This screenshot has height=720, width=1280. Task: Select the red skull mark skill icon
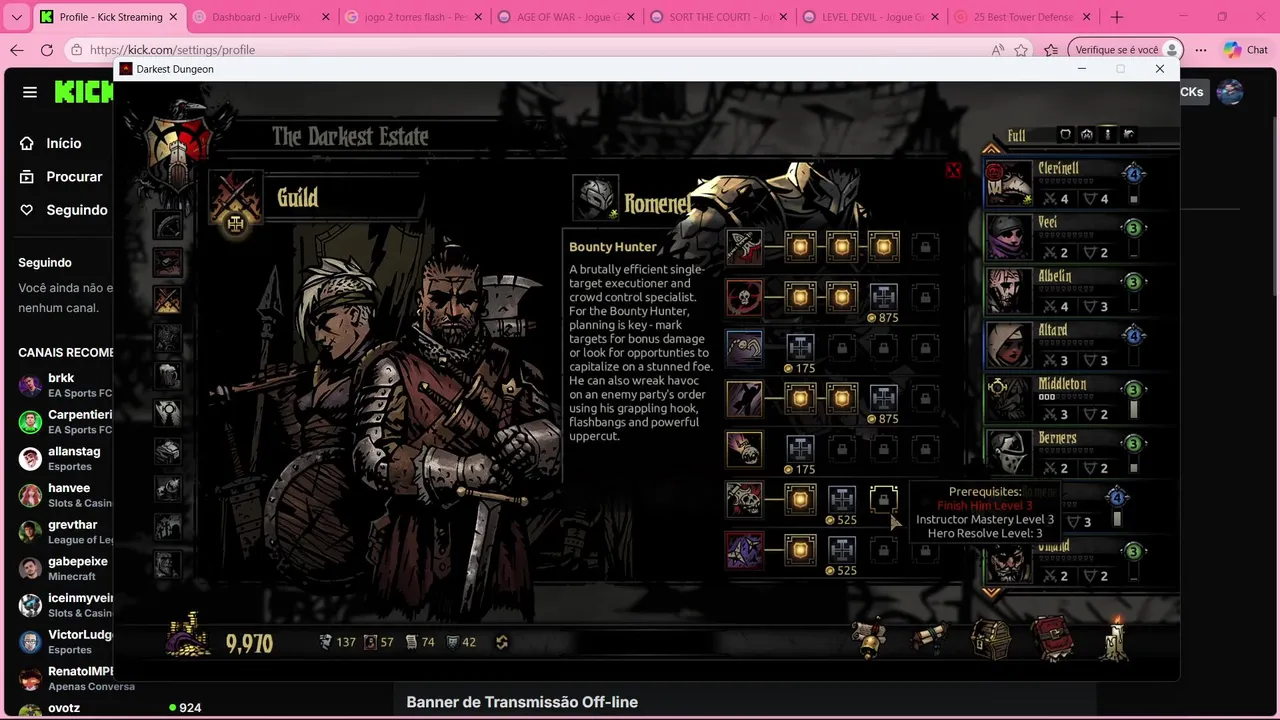[744, 297]
